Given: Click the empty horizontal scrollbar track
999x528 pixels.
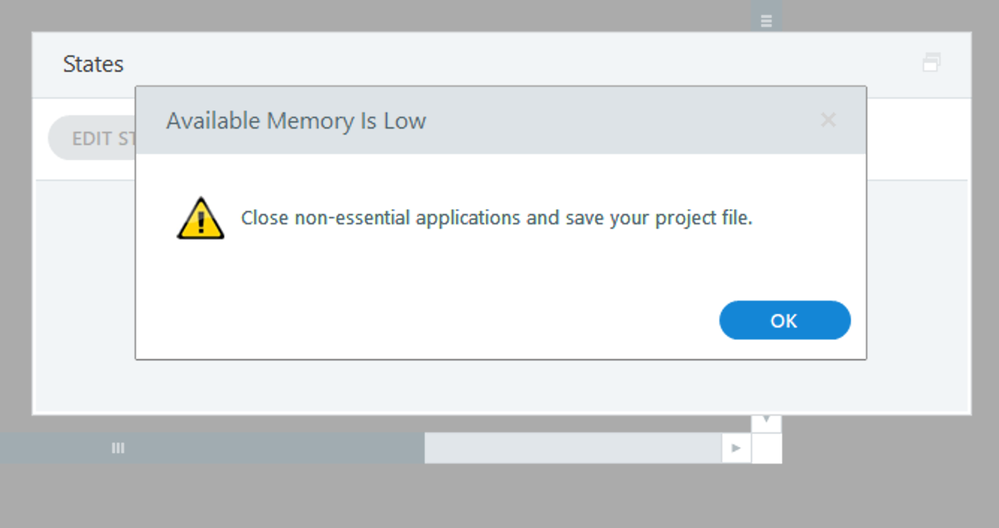Looking at the screenshot, I should [573, 448].
